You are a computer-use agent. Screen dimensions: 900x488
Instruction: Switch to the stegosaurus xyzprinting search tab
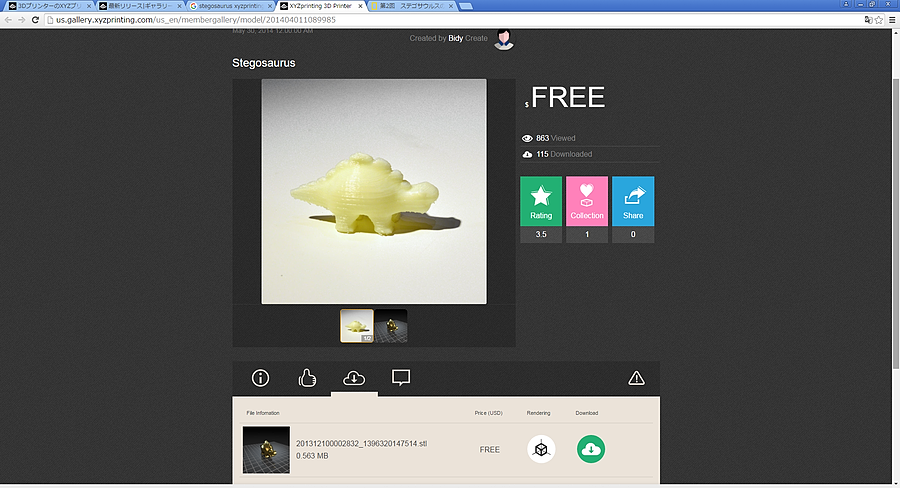pyautogui.click(x=230, y=6)
